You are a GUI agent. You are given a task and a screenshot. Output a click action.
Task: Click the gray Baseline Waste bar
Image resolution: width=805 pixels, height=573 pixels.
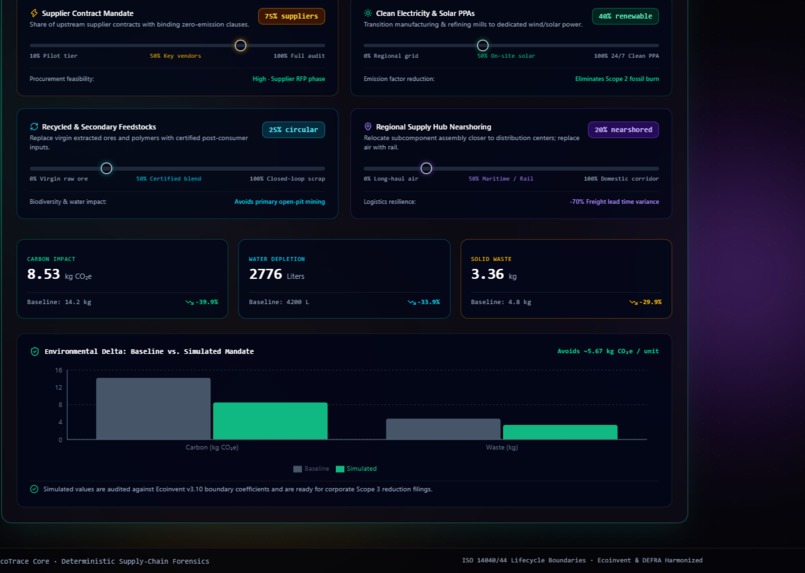[443, 429]
